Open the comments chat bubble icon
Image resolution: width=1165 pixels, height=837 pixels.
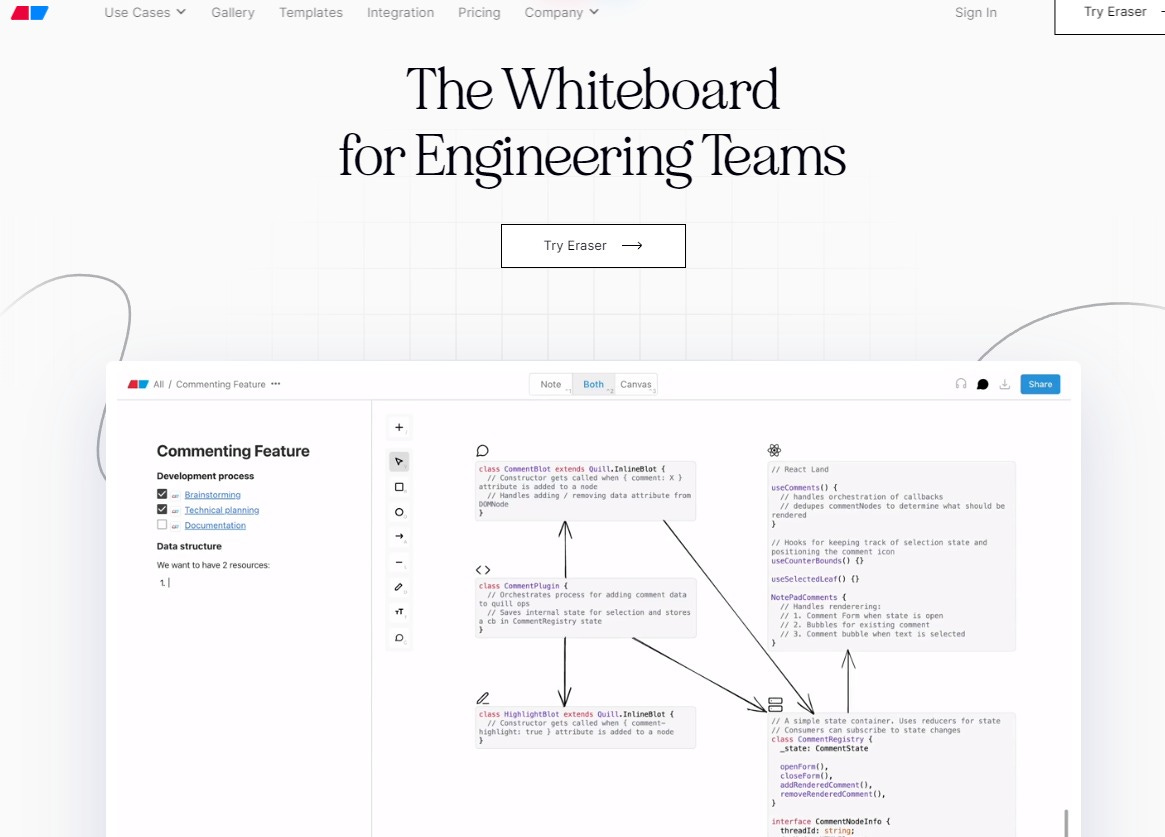pos(983,384)
